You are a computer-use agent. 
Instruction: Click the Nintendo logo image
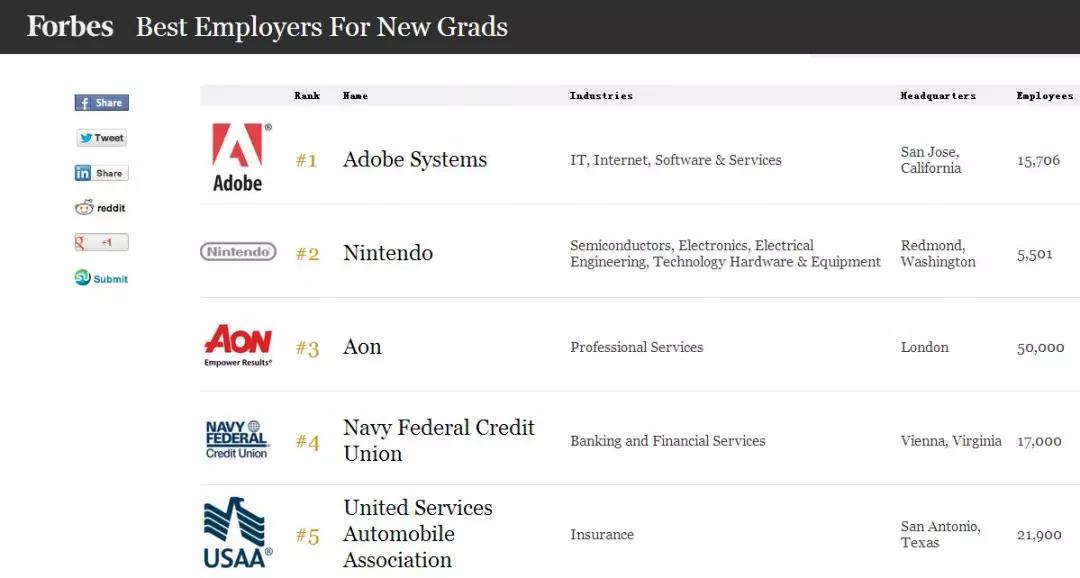tap(238, 251)
